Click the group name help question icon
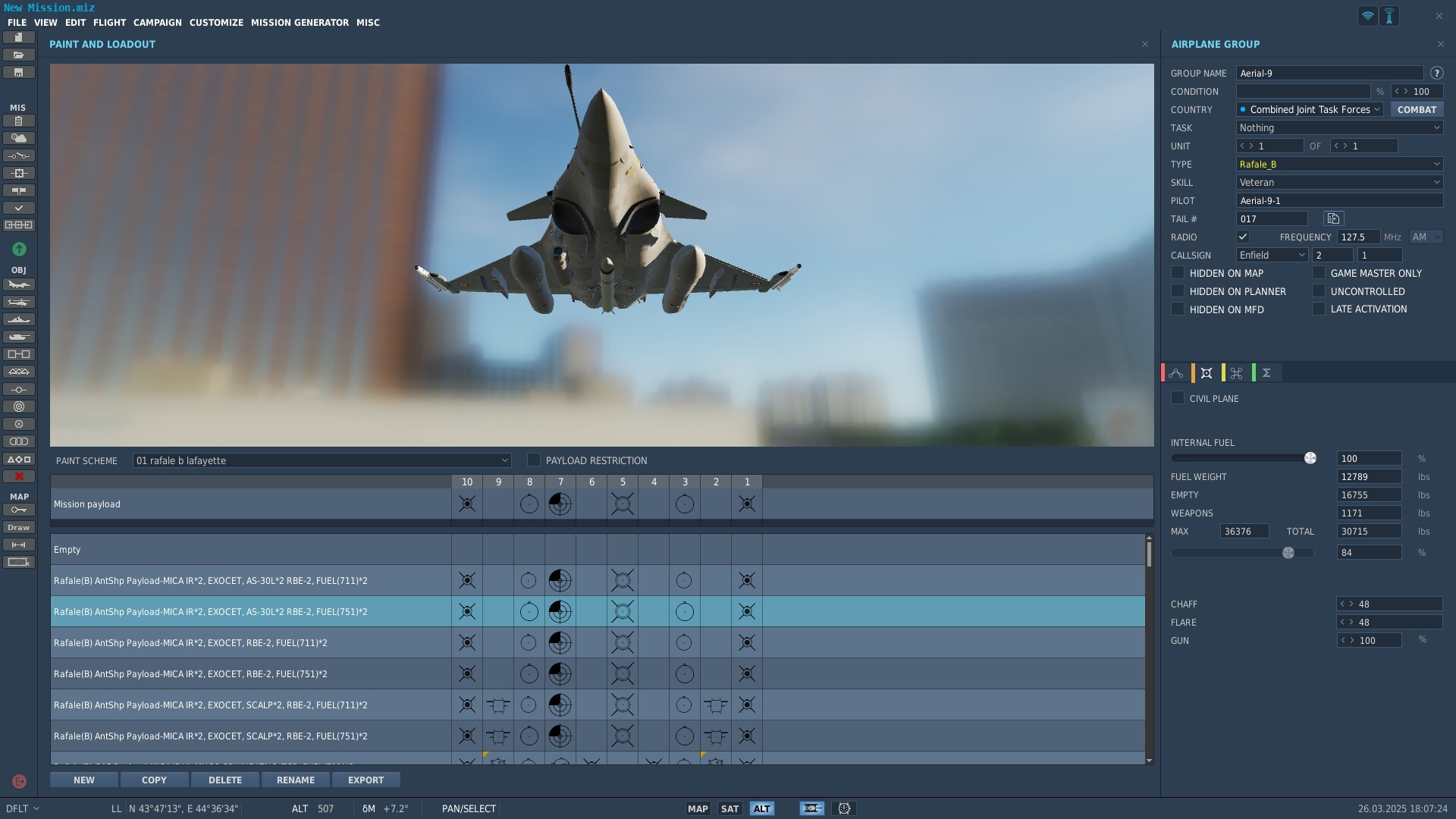The image size is (1456, 819). tap(1436, 73)
